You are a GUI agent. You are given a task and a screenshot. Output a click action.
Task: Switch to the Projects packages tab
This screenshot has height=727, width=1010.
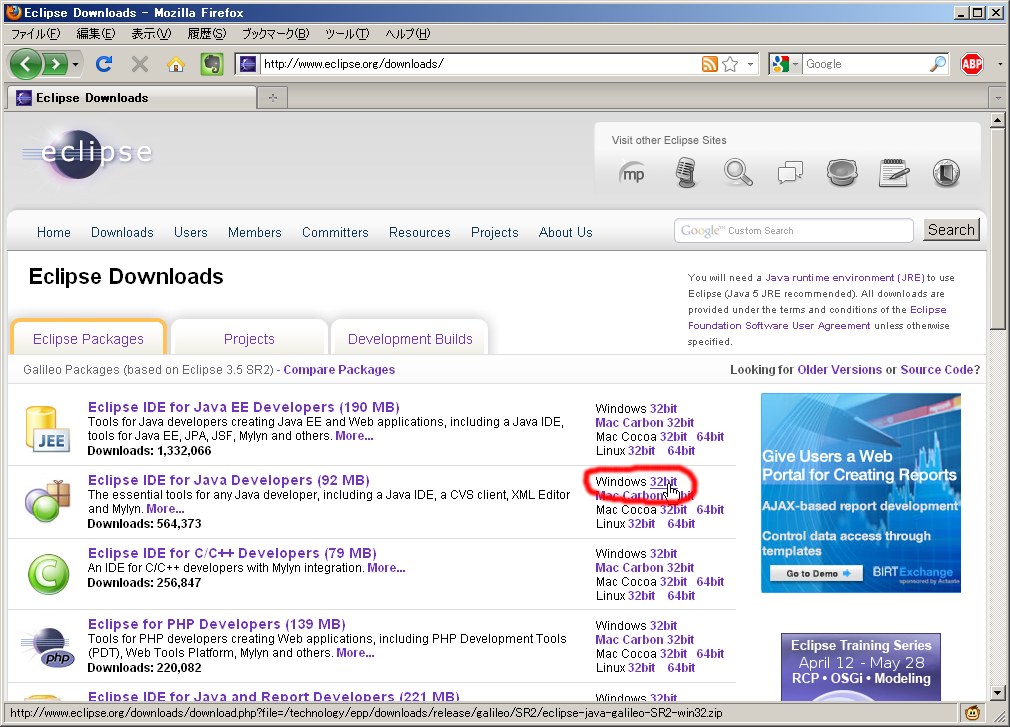pyautogui.click(x=249, y=339)
